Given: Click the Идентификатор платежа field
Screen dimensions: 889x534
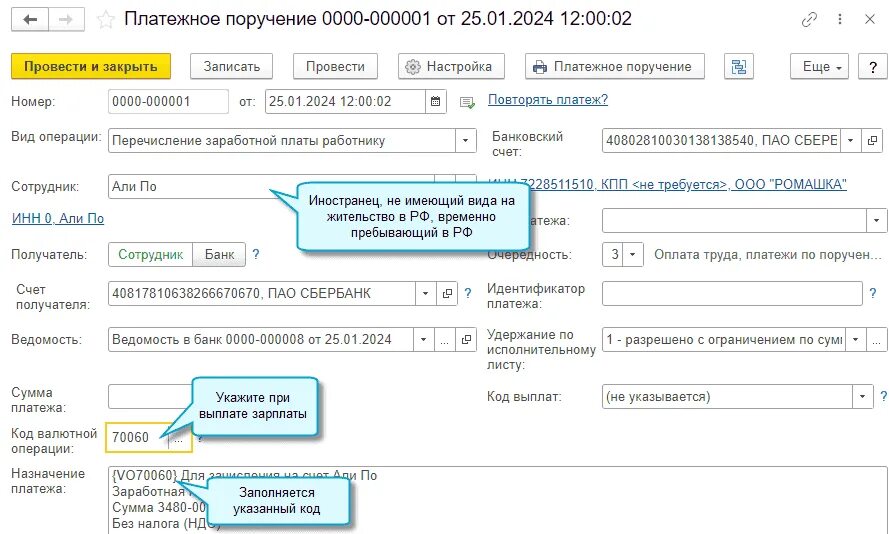Looking at the screenshot, I should (x=732, y=294).
